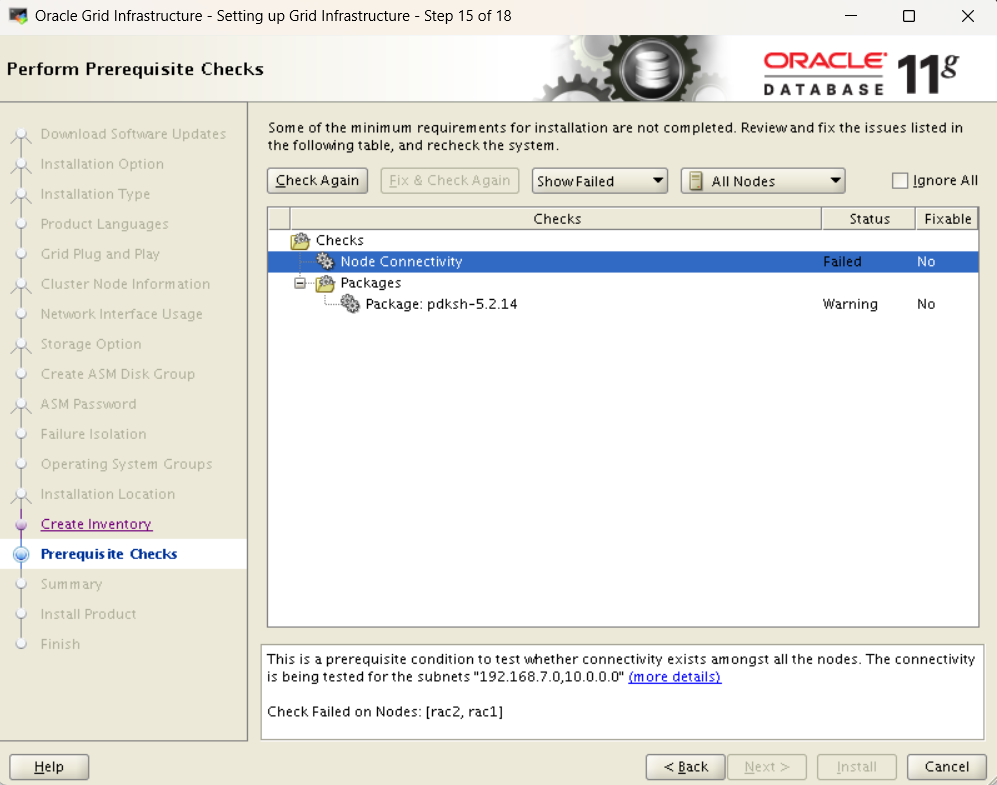Click the installer icon in the title bar
Image resolution: width=997 pixels, height=785 pixels.
pos(18,15)
